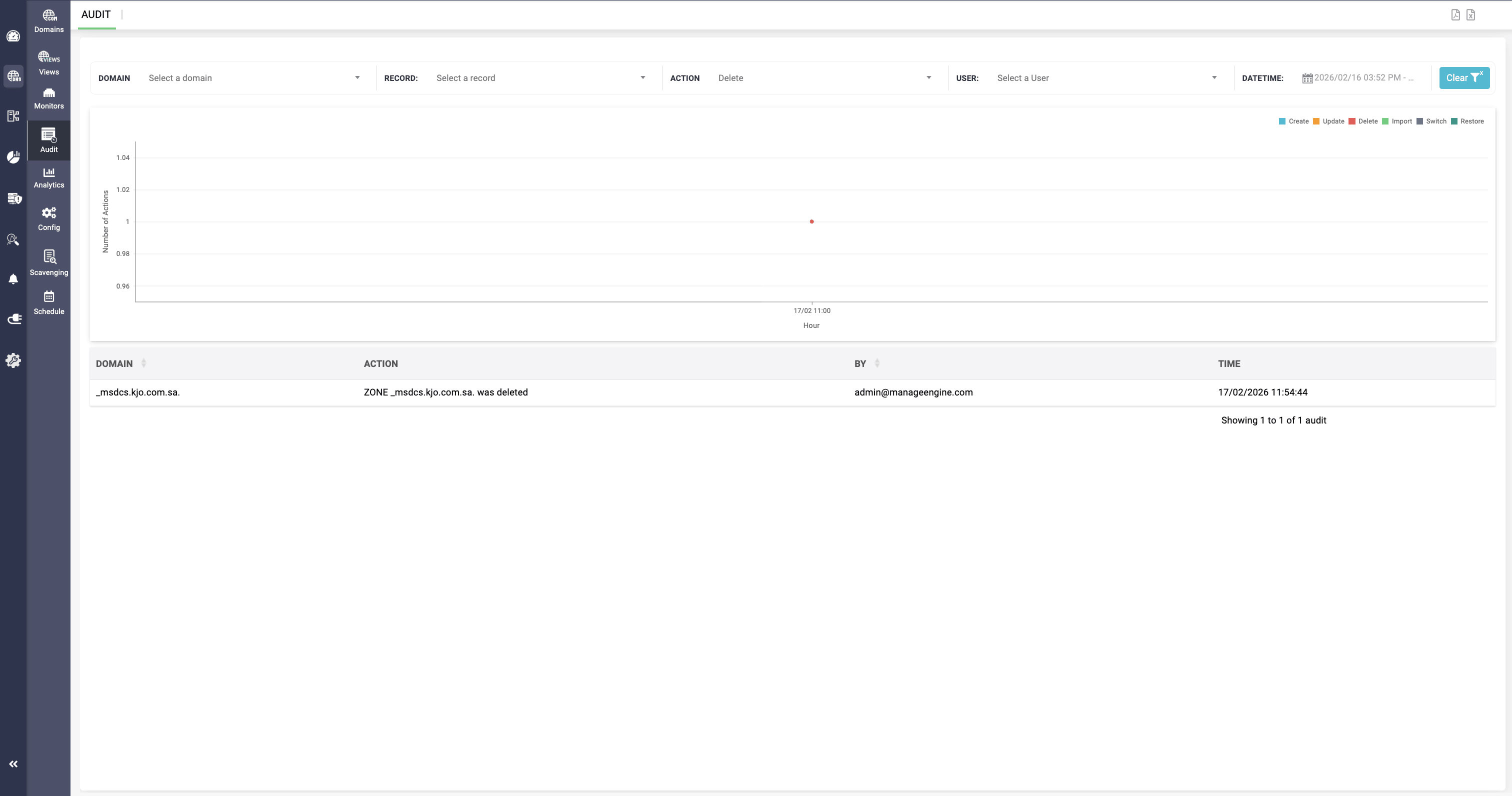This screenshot has height=796, width=1512.
Task: Click the alerts bell icon in sidebar
Action: click(x=13, y=279)
